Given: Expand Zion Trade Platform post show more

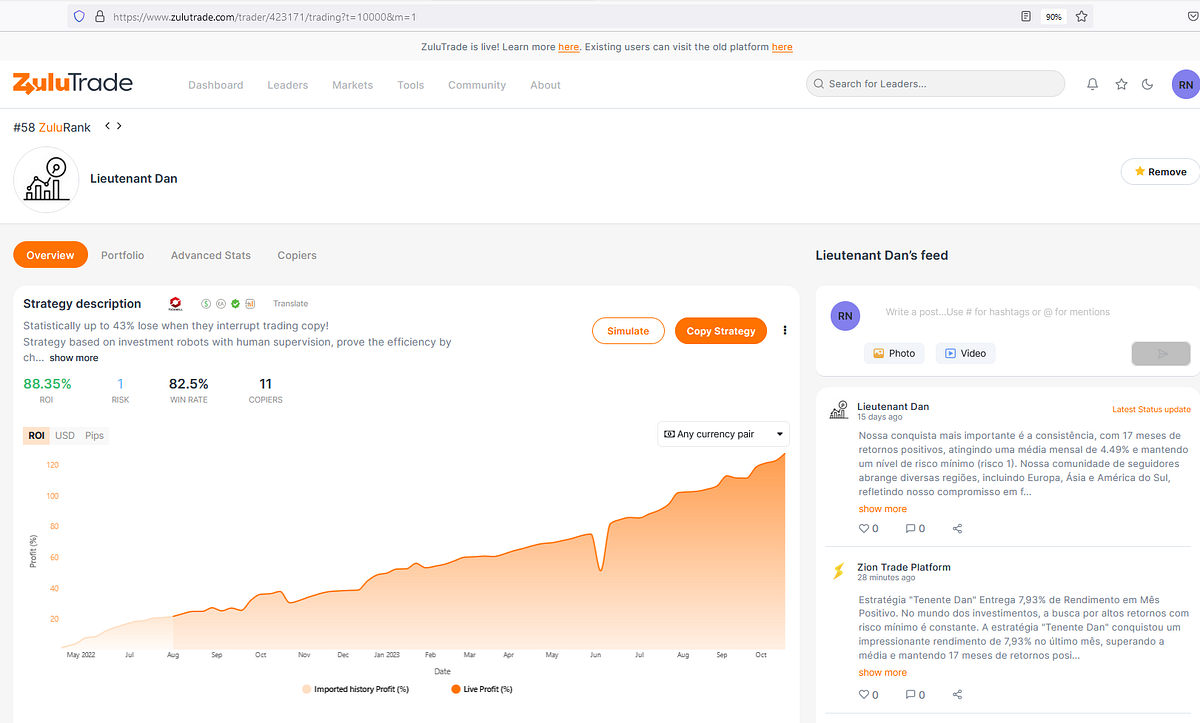Looking at the screenshot, I should pyautogui.click(x=883, y=673).
